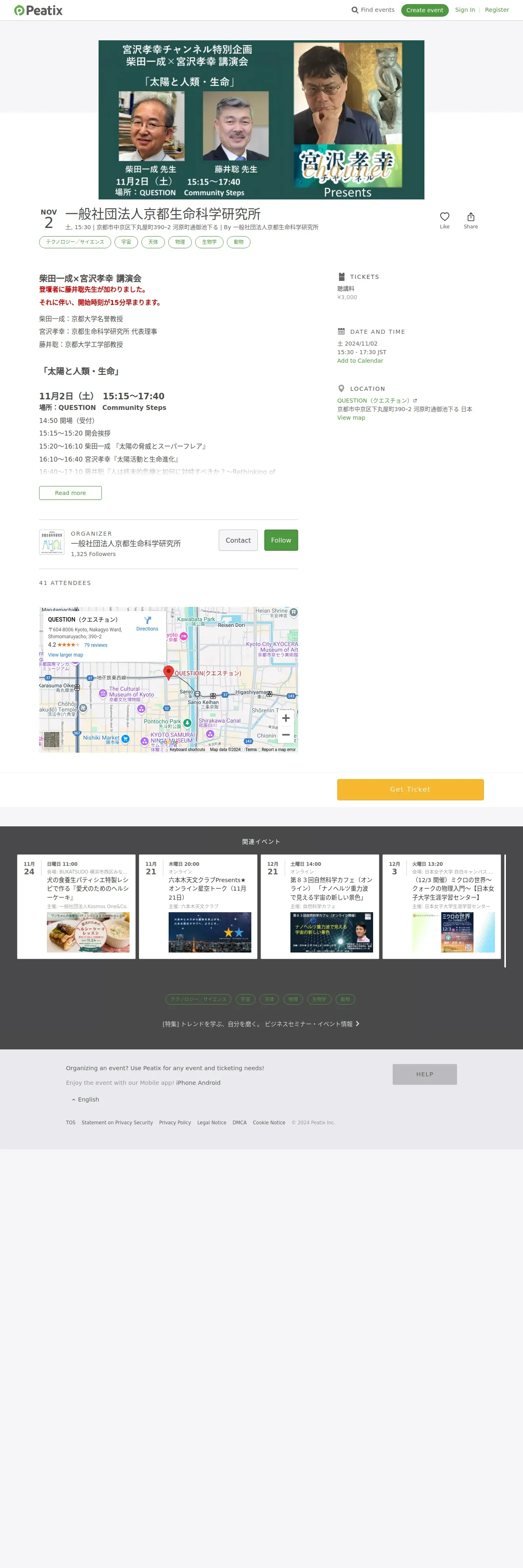Image resolution: width=523 pixels, height=1568 pixels.
Task: Click the organizer name 一般社団法人京都生命科学研究所 in organizer section
Action: click(125, 543)
